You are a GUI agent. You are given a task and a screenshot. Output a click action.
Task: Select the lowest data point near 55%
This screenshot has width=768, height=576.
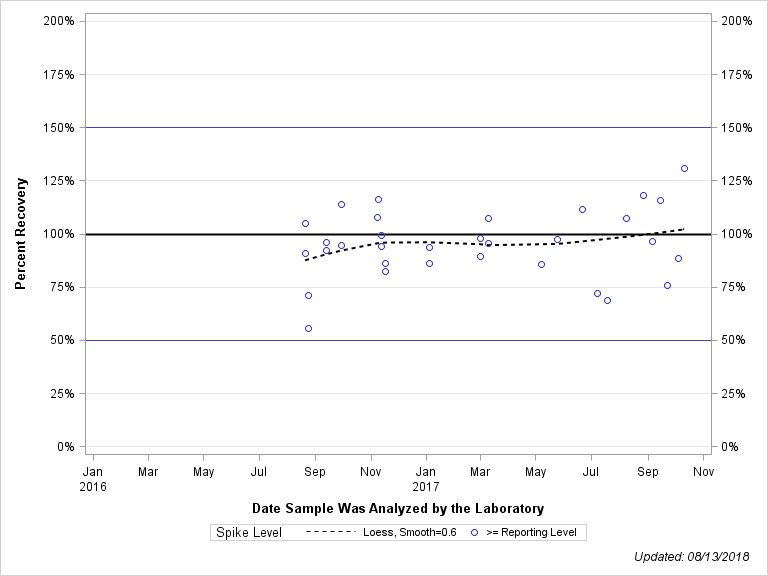309,329
